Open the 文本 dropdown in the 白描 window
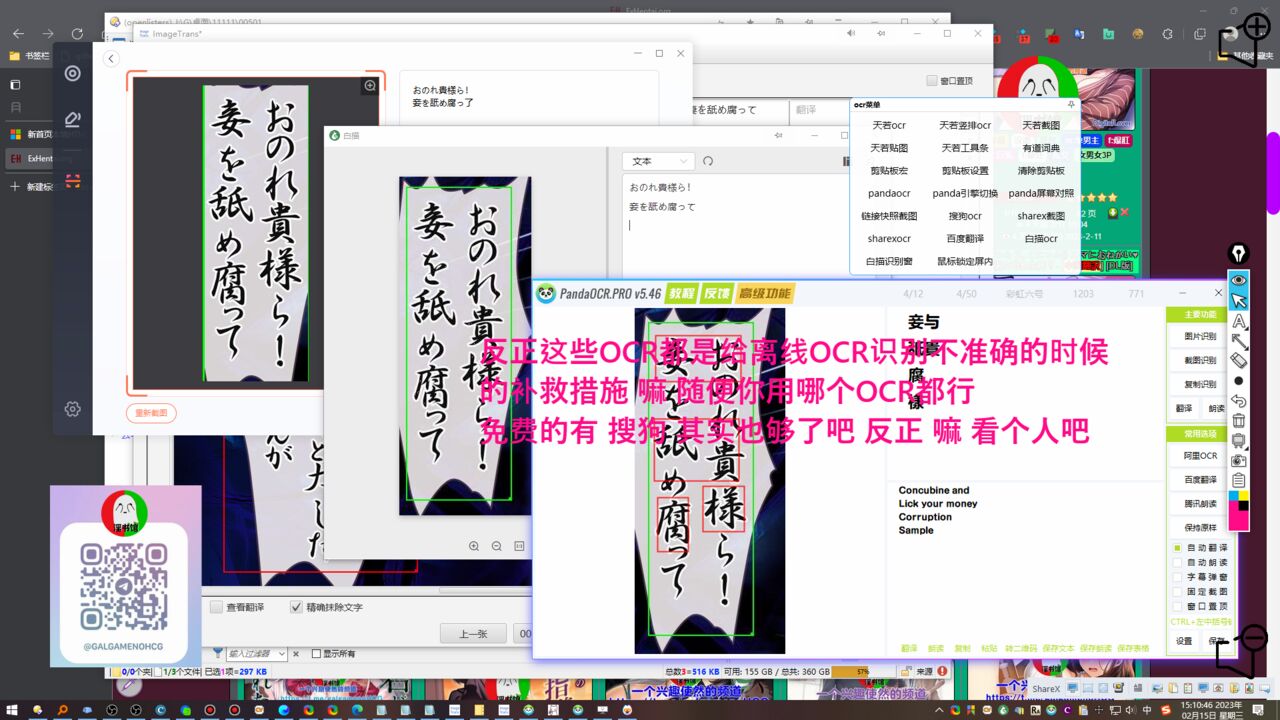 [658, 161]
